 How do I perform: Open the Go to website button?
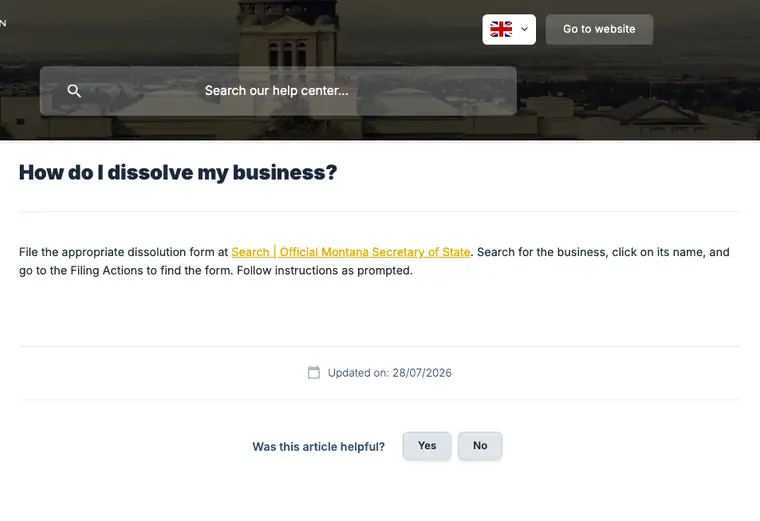[x=599, y=29]
